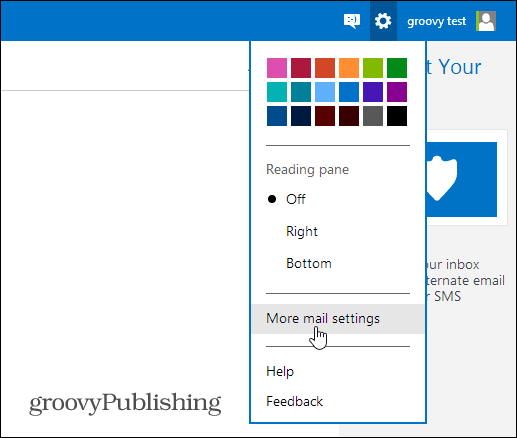Apply the lime green color swatch
Image resolution: width=517 pixels, height=438 pixels.
(373, 68)
